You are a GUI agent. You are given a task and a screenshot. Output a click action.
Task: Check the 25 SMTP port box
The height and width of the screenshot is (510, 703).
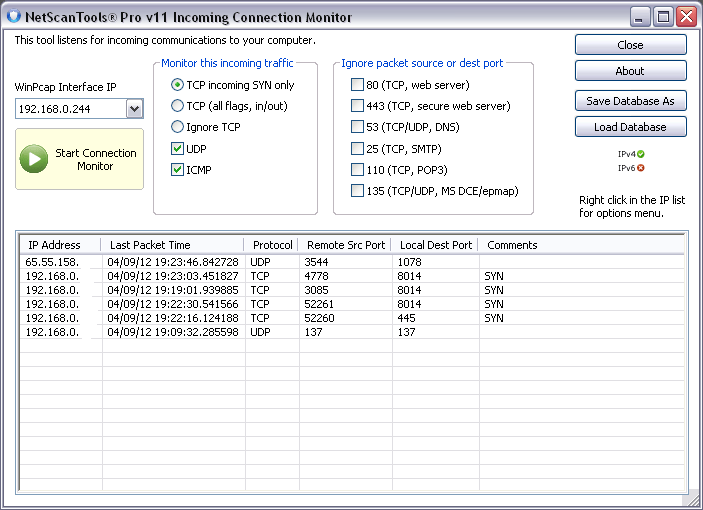pos(357,148)
